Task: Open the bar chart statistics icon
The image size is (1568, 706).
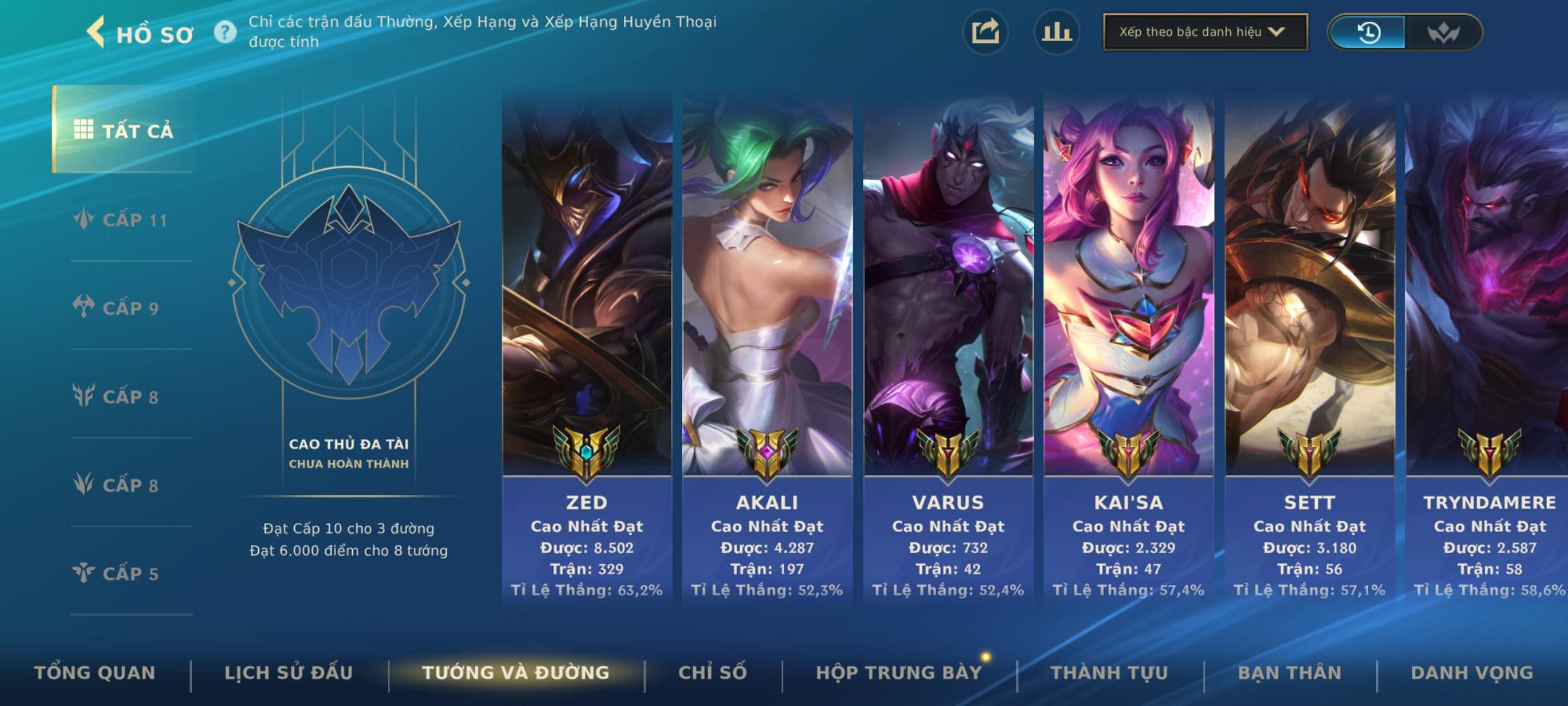Action: point(1056,32)
